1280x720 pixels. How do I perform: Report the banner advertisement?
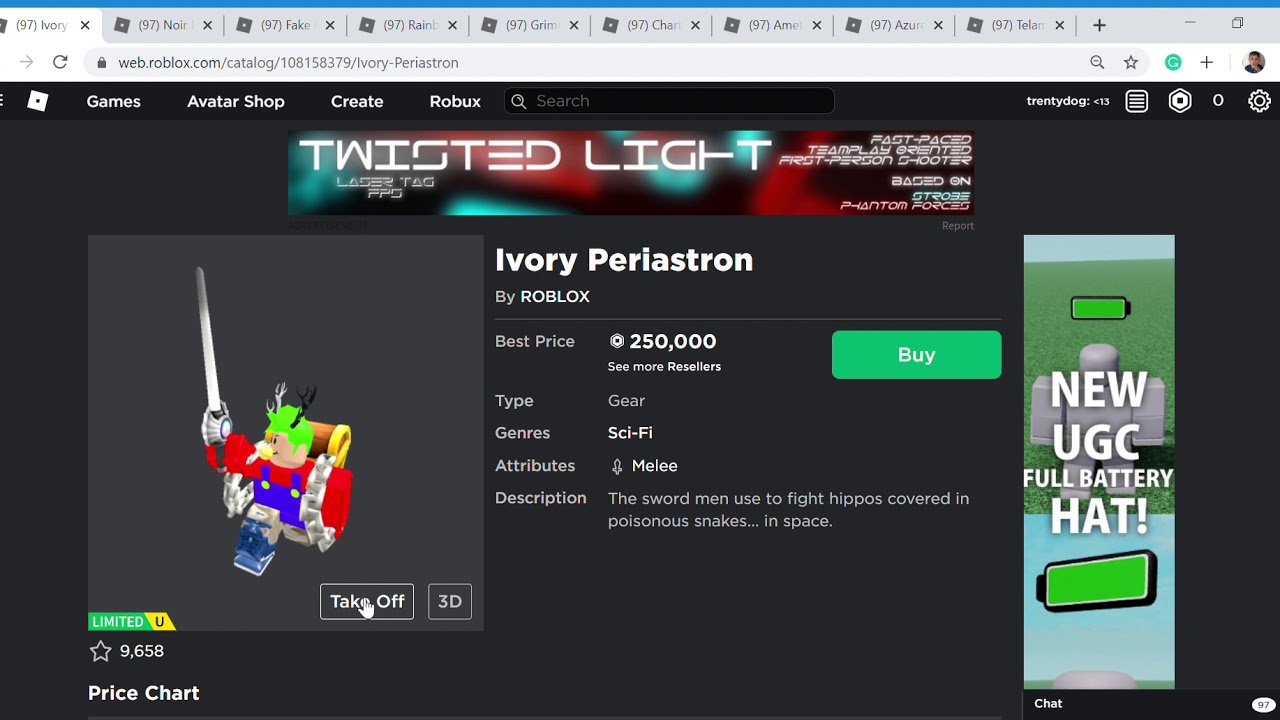(957, 226)
